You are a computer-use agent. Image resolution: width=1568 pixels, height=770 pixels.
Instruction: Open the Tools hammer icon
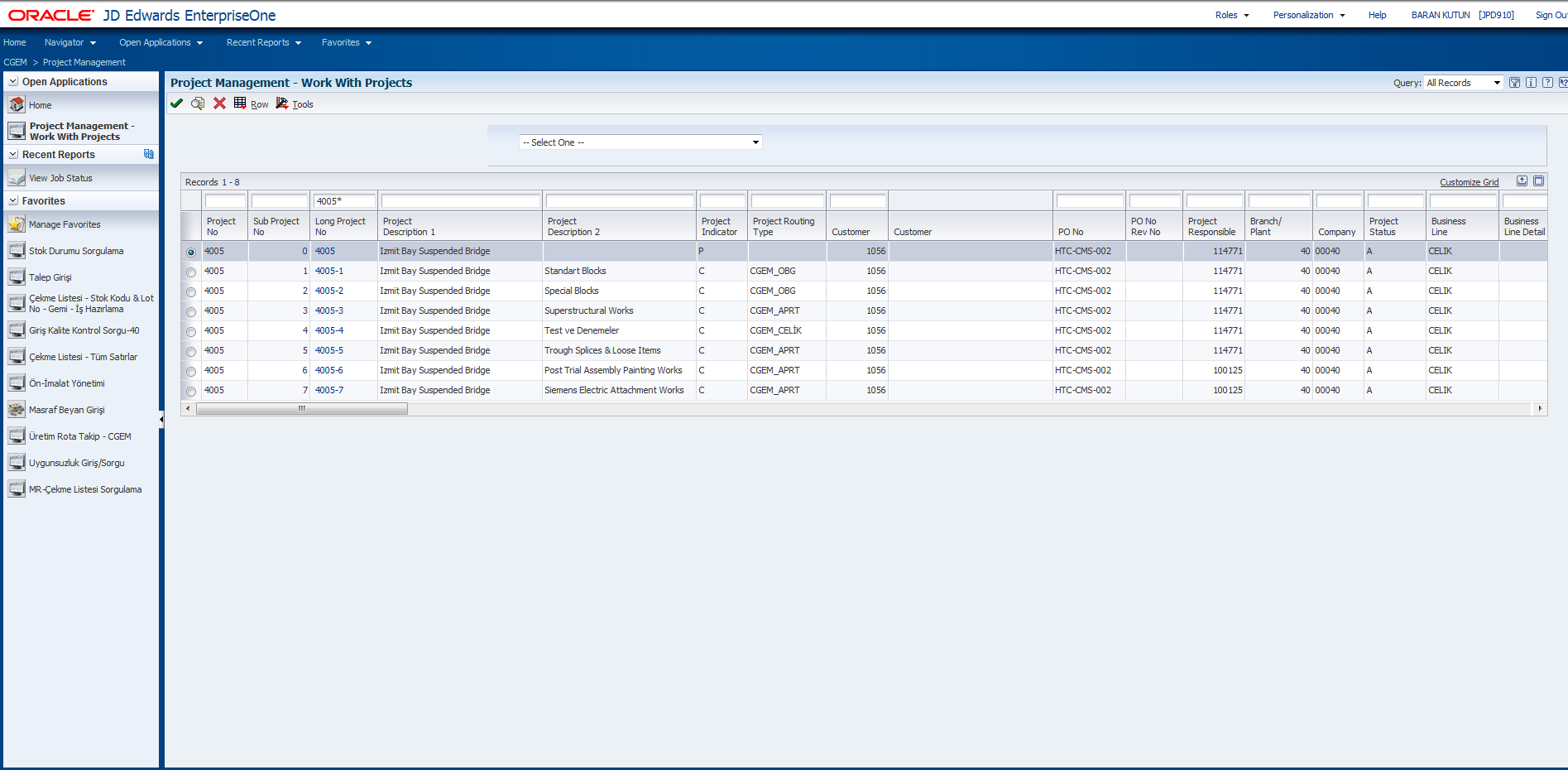[x=282, y=103]
